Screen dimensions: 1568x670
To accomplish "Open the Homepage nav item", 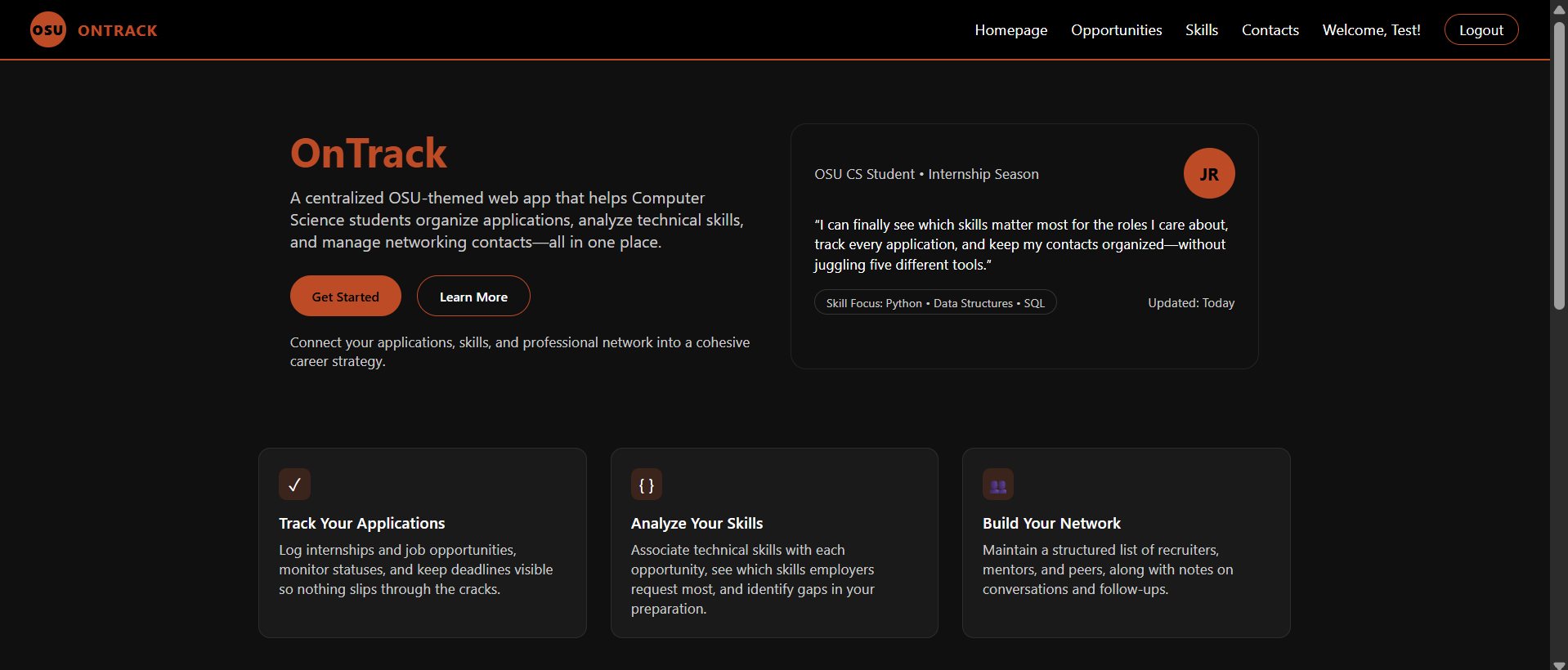I will click(x=1011, y=30).
